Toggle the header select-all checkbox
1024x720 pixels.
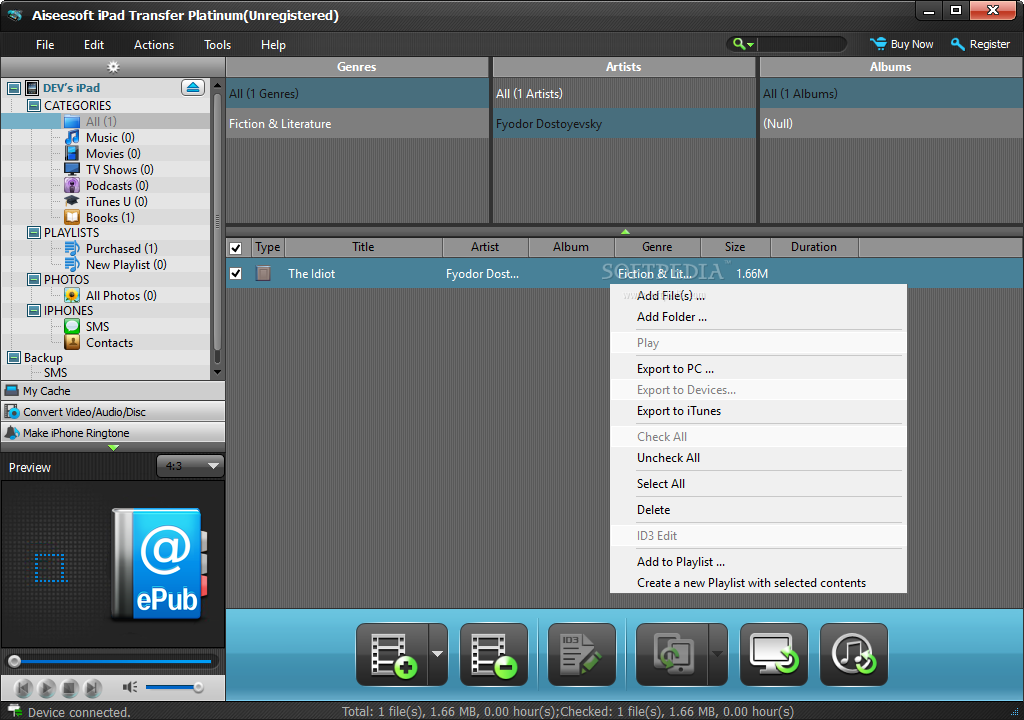click(236, 248)
